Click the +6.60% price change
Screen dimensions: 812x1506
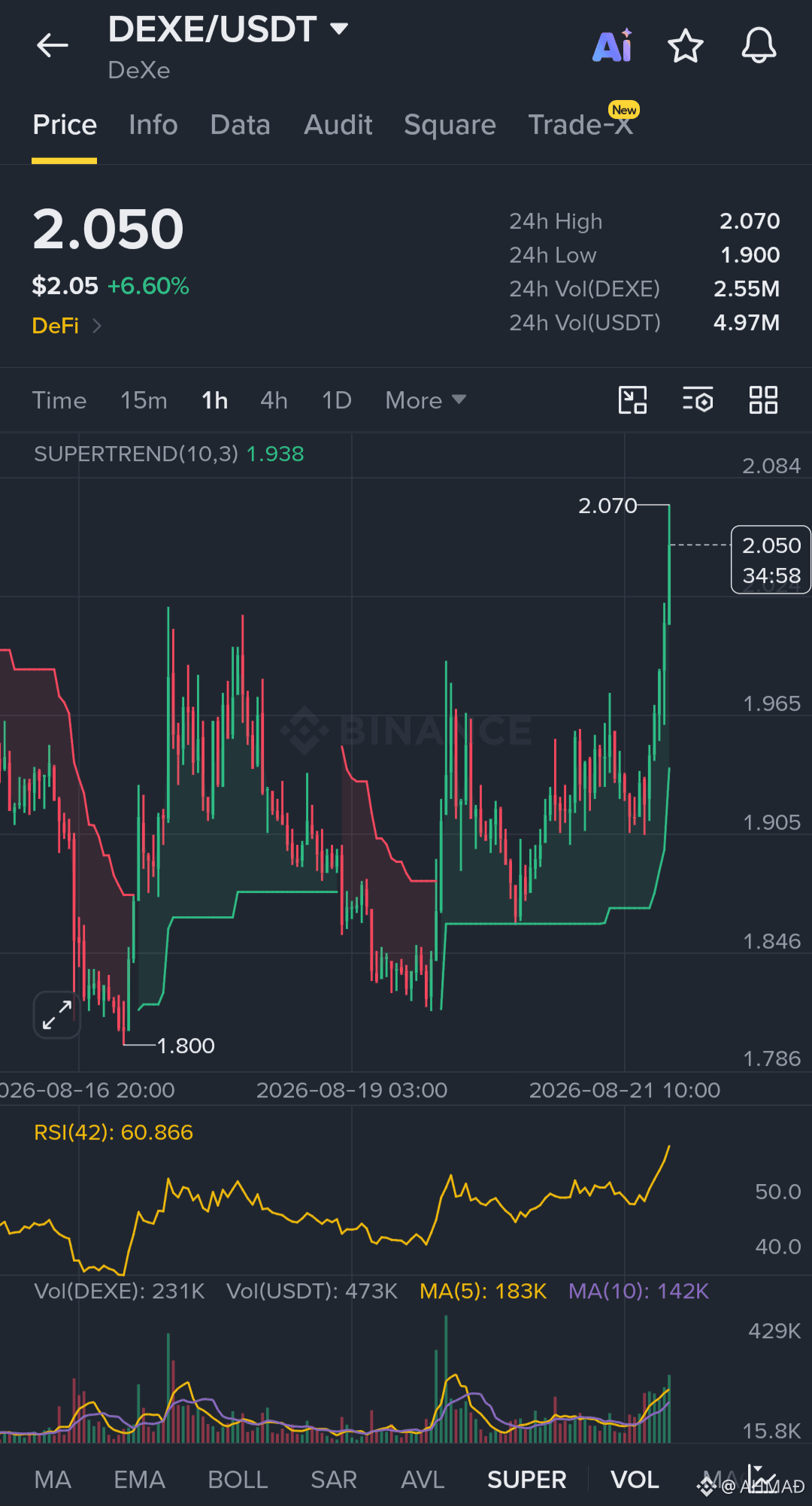click(x=148, y=286)
